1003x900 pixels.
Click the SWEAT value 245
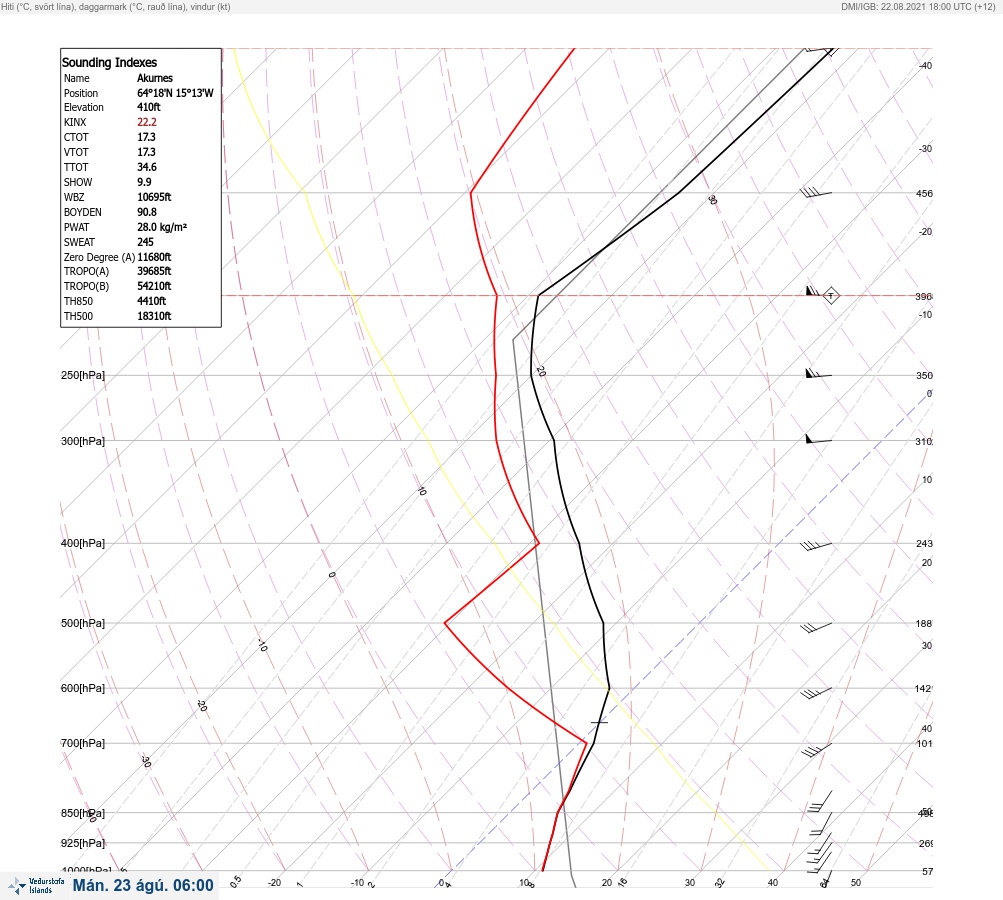pos(145,242)
